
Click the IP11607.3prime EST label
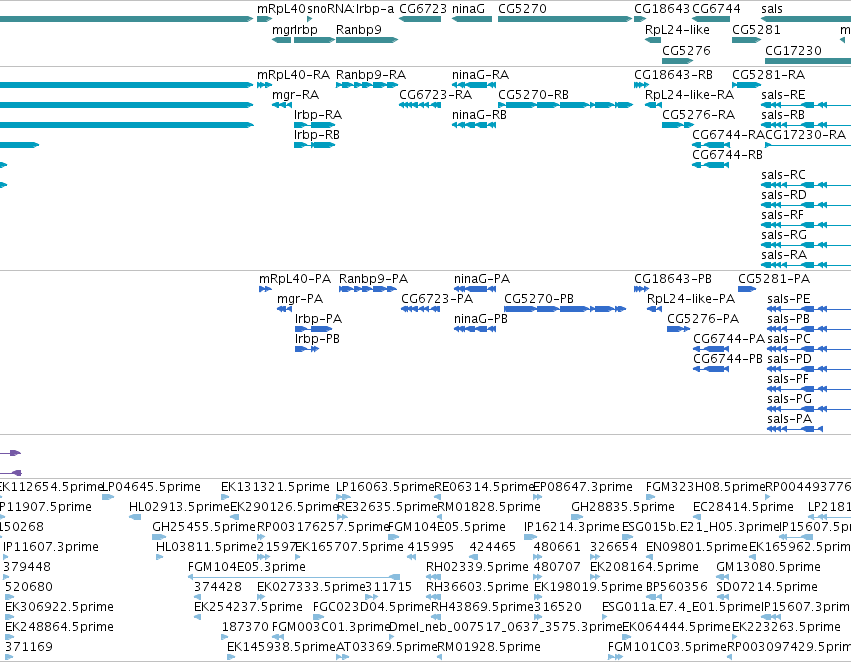click(51, 547)
